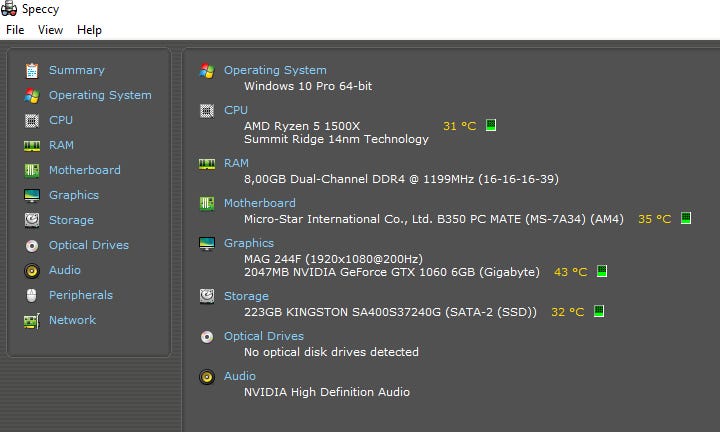Select Summary in the sidebar

(x=77, y=70)
